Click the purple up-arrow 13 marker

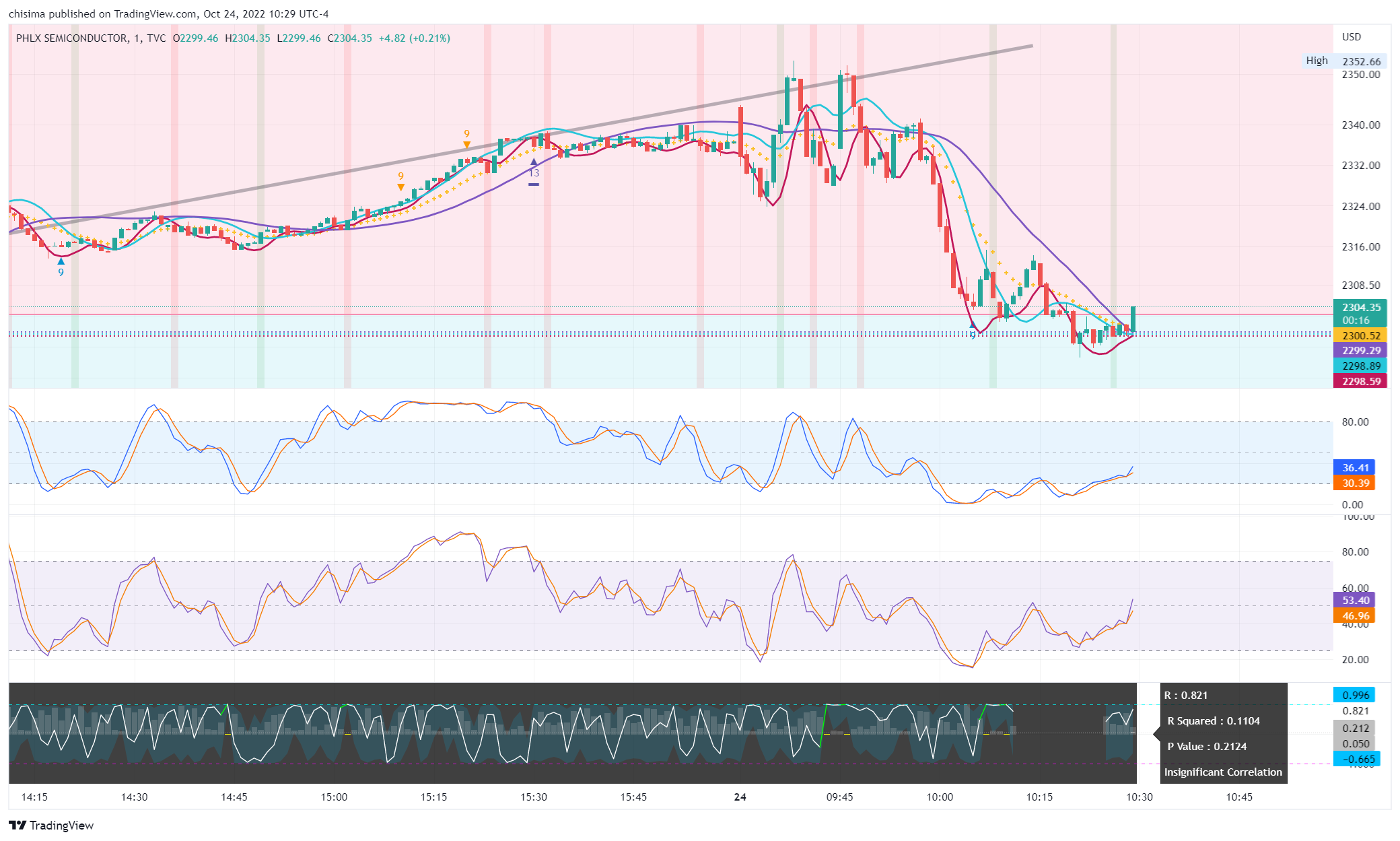point(534,163)
